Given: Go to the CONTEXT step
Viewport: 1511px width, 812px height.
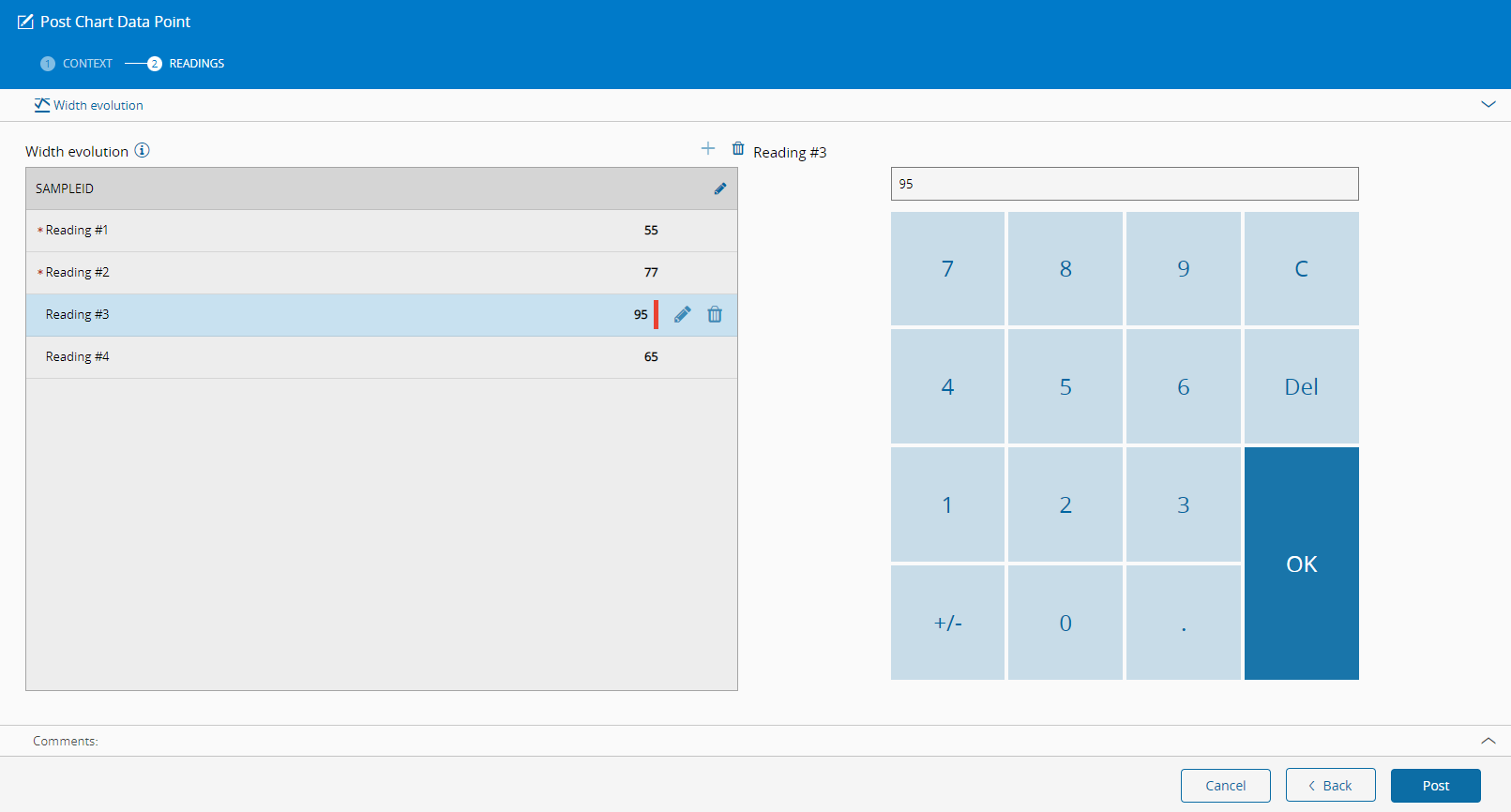Looking at the screenshot, I should (76, 64).
